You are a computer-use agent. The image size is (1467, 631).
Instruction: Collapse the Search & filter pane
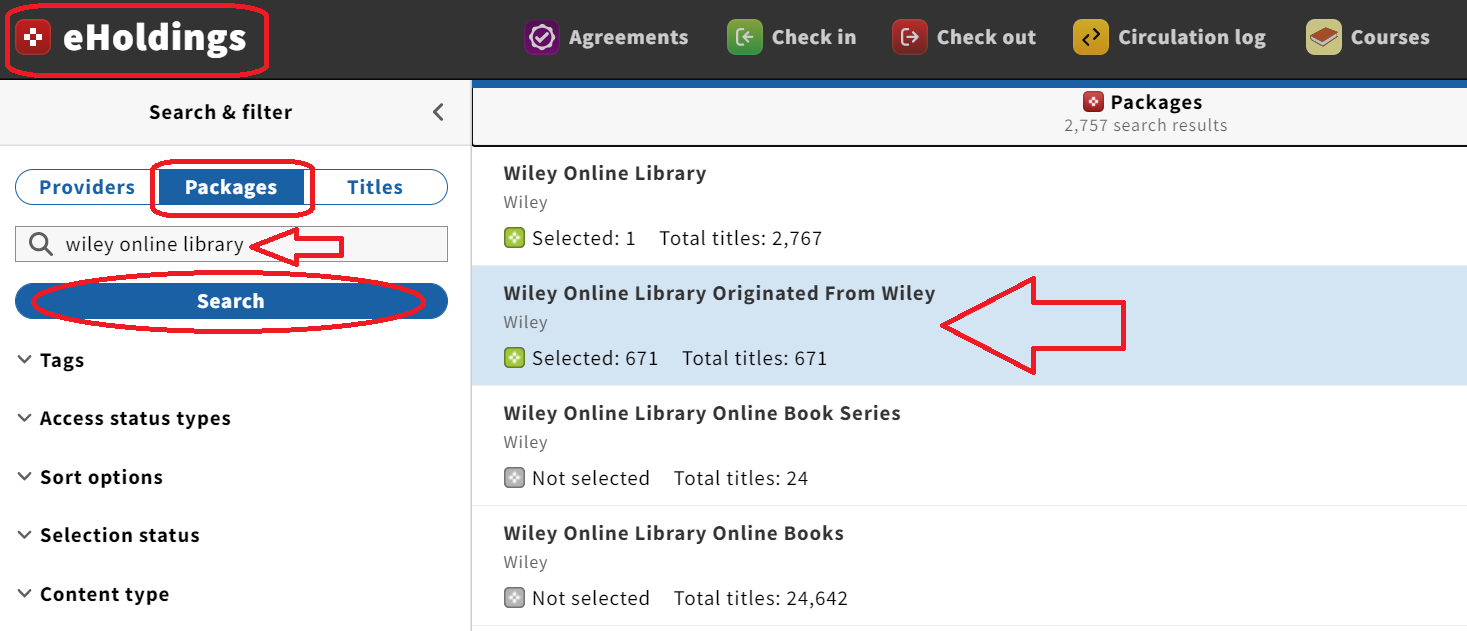tap(438, 112)
